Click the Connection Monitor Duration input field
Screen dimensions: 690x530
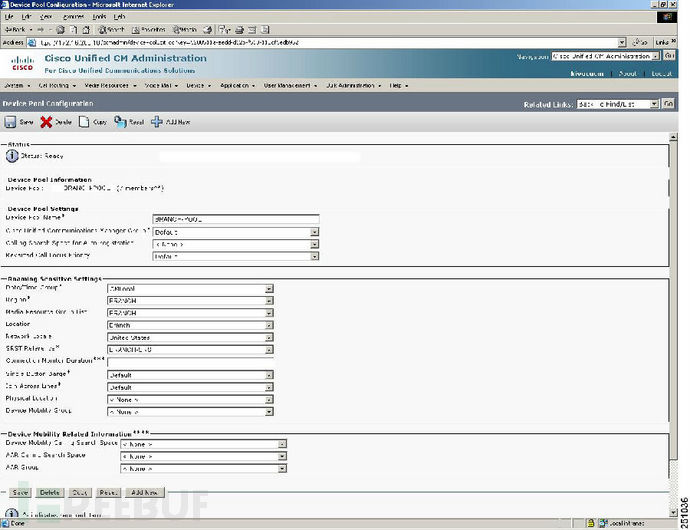(190, 362)
